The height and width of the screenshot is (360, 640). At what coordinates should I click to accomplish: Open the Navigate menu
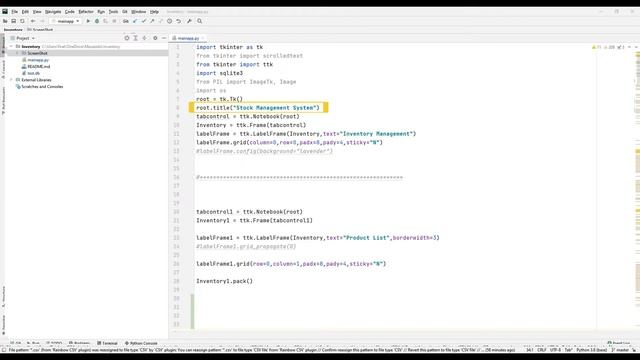(x=53, y=12)
